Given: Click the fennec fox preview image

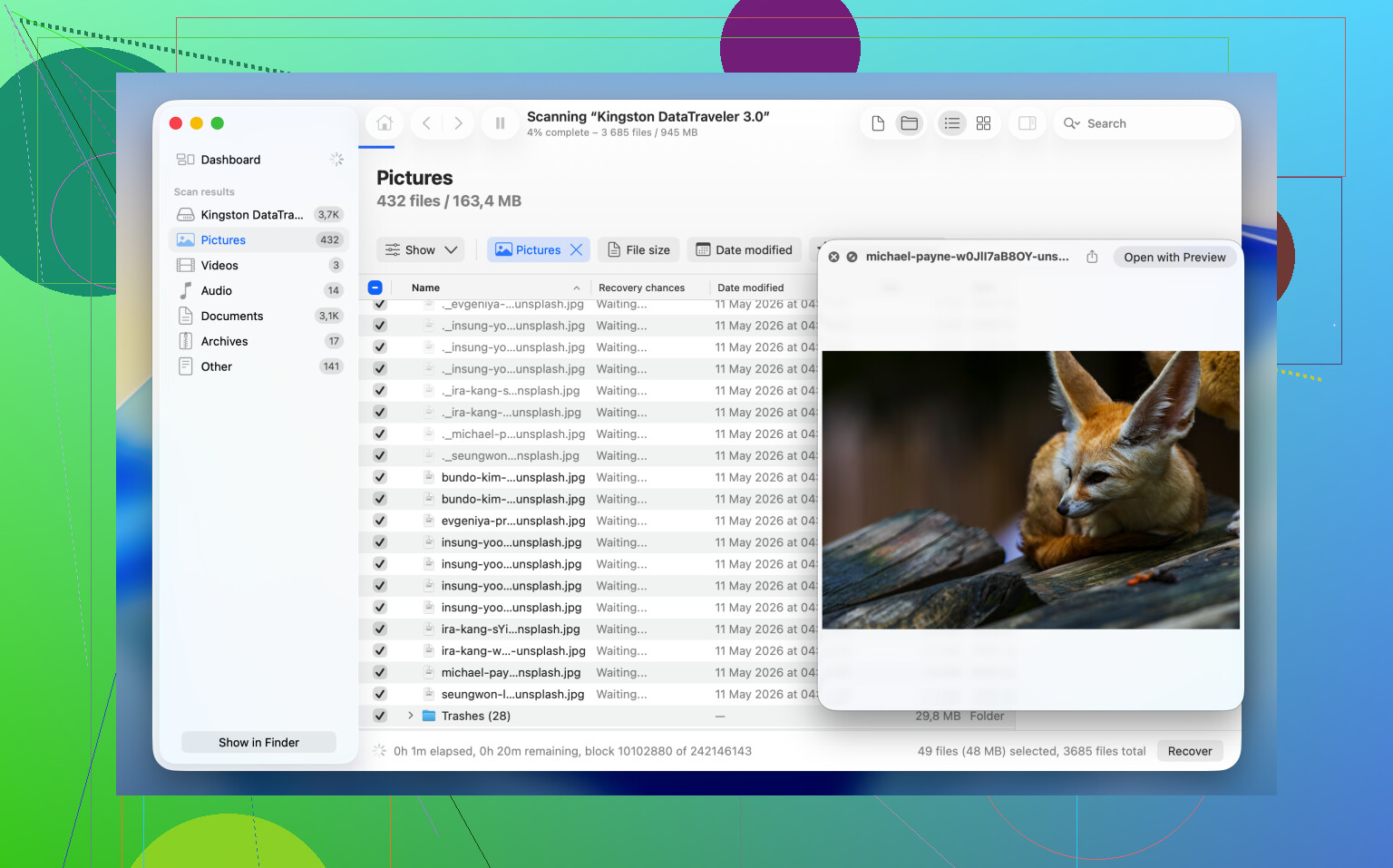Looking at the screenshot, I should [x=1030, y=490].
